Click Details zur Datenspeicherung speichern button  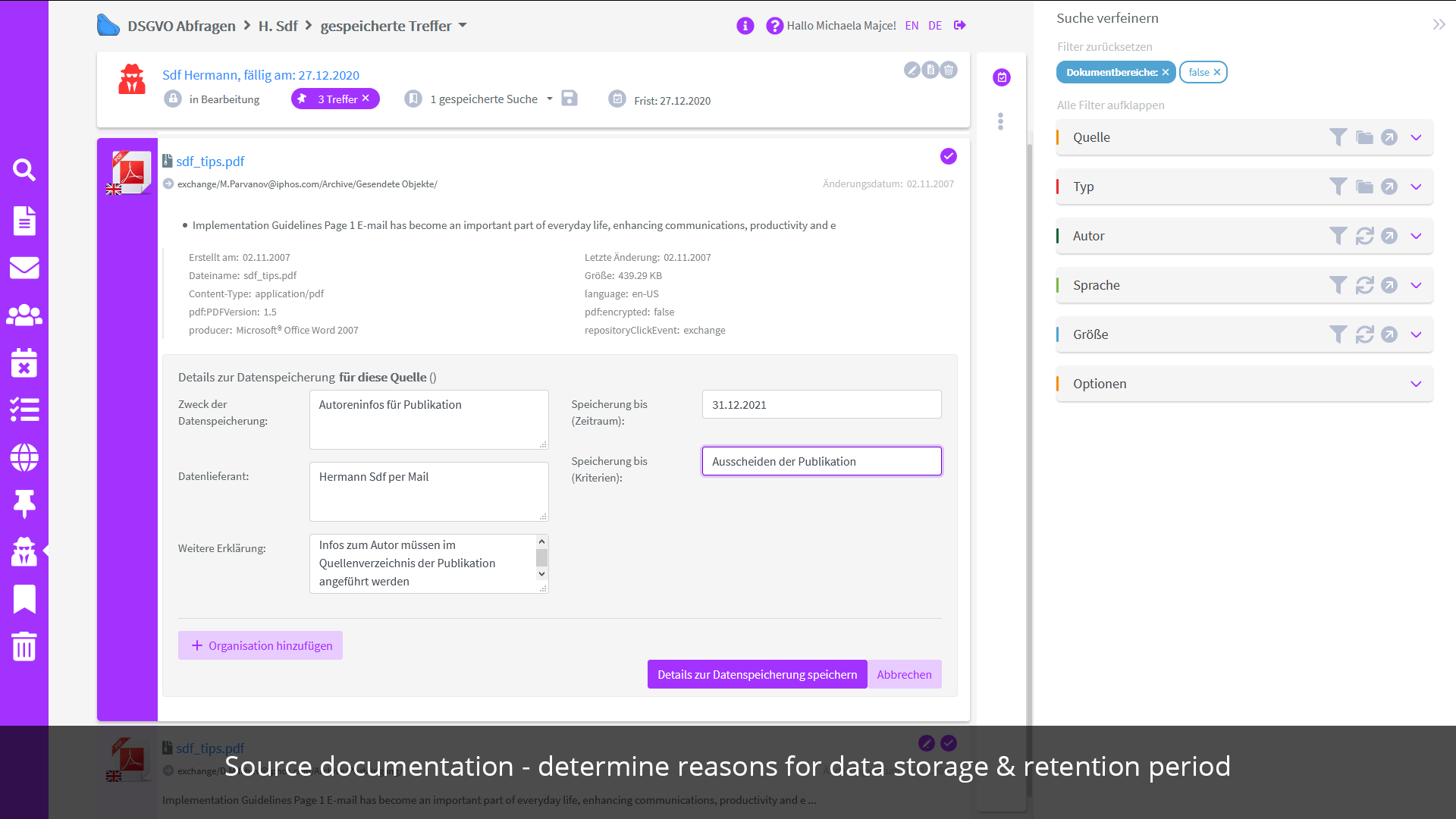click(x=757, y=674)
